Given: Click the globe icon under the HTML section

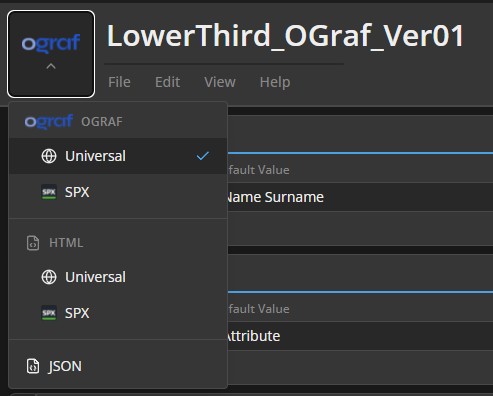Looking at the screenshot, I should tap(49, 277).
